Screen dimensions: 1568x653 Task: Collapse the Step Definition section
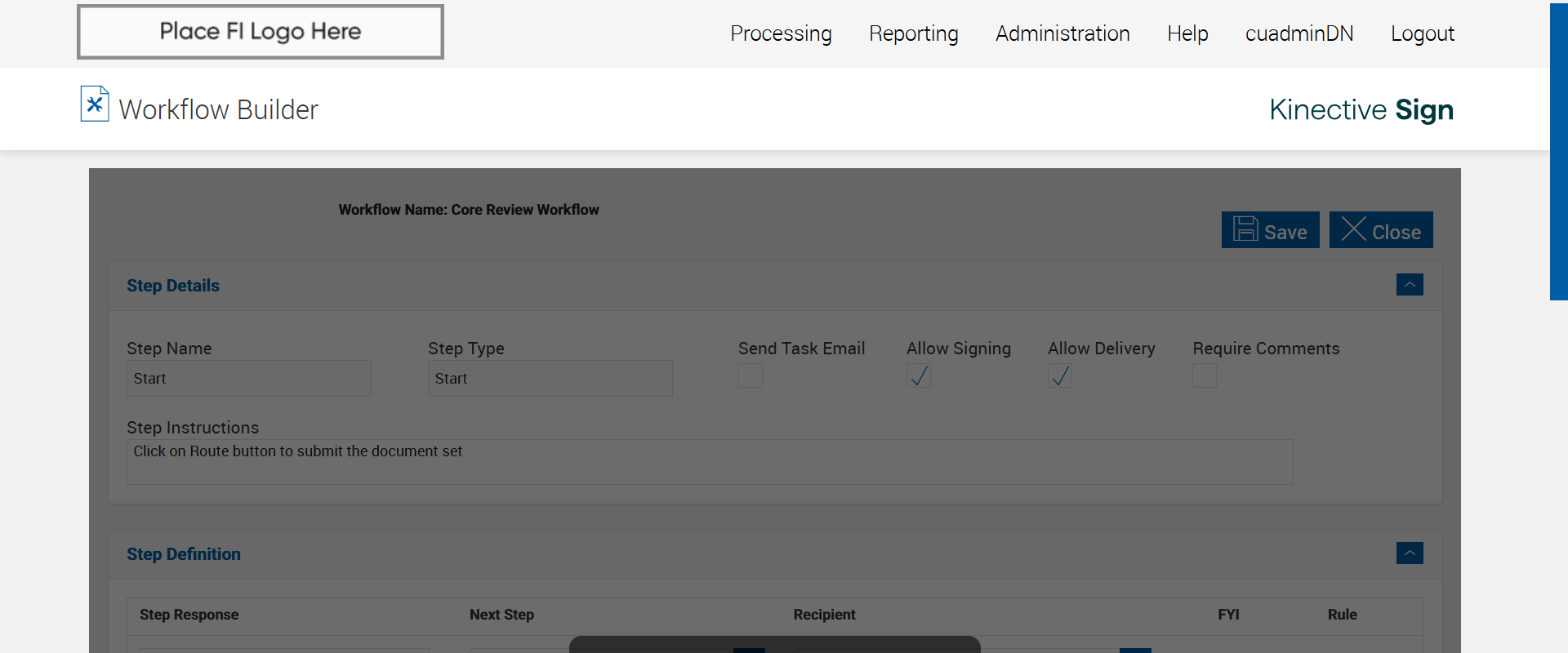[x=1410, y=553]
